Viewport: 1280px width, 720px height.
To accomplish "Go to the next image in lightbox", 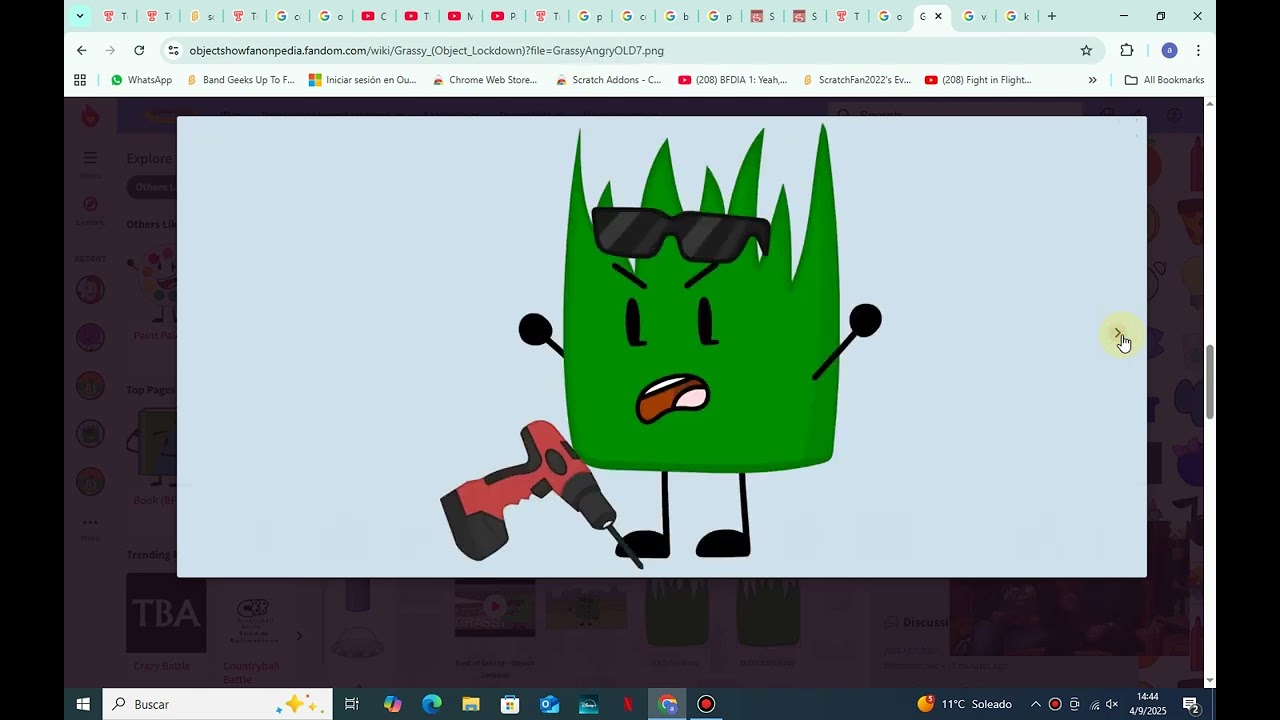I will (x=1118, y=334).
